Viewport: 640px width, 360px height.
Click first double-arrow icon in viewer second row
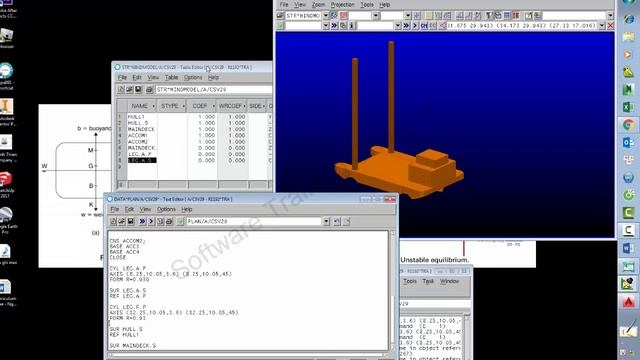pyautogui.click(x=334, y=25)
